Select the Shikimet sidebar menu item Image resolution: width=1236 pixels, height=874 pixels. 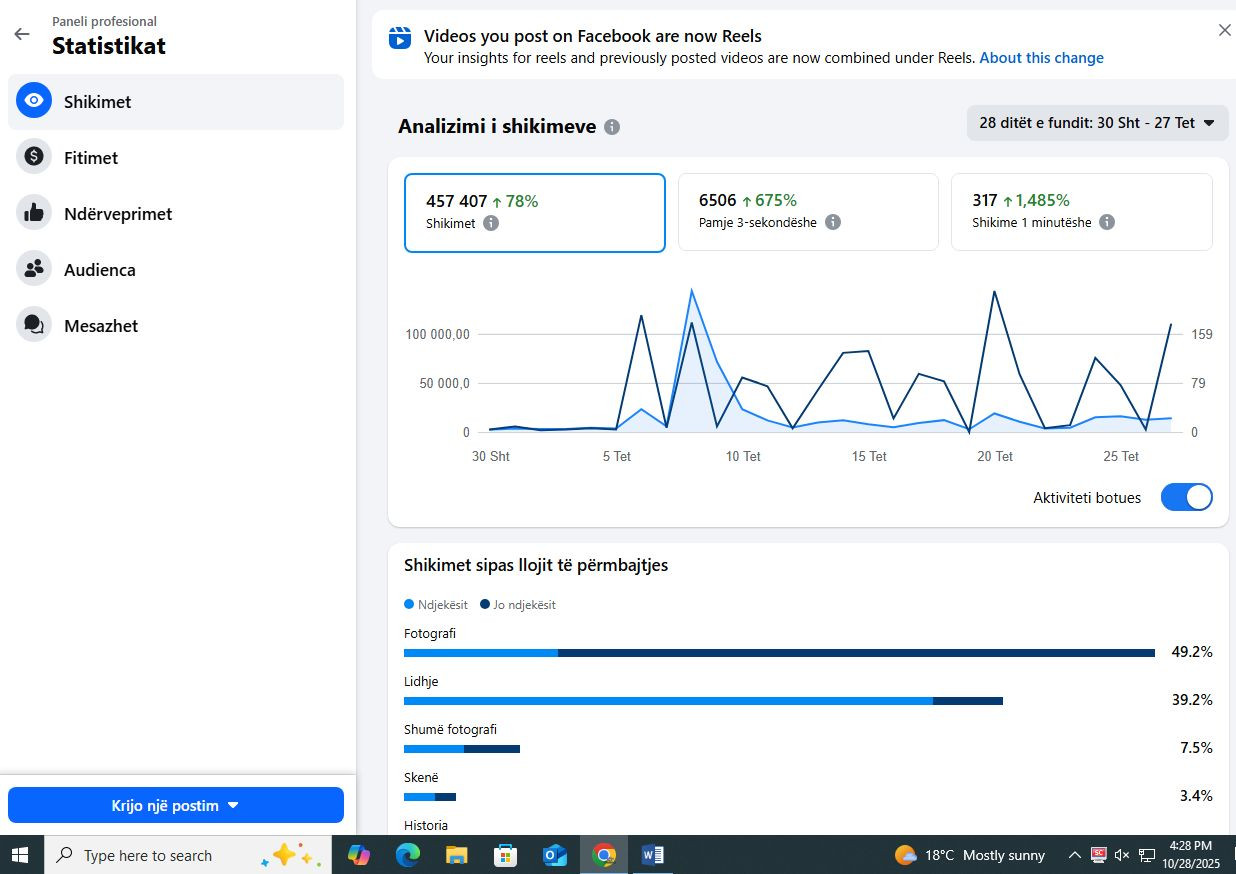[x=176, y=101]
